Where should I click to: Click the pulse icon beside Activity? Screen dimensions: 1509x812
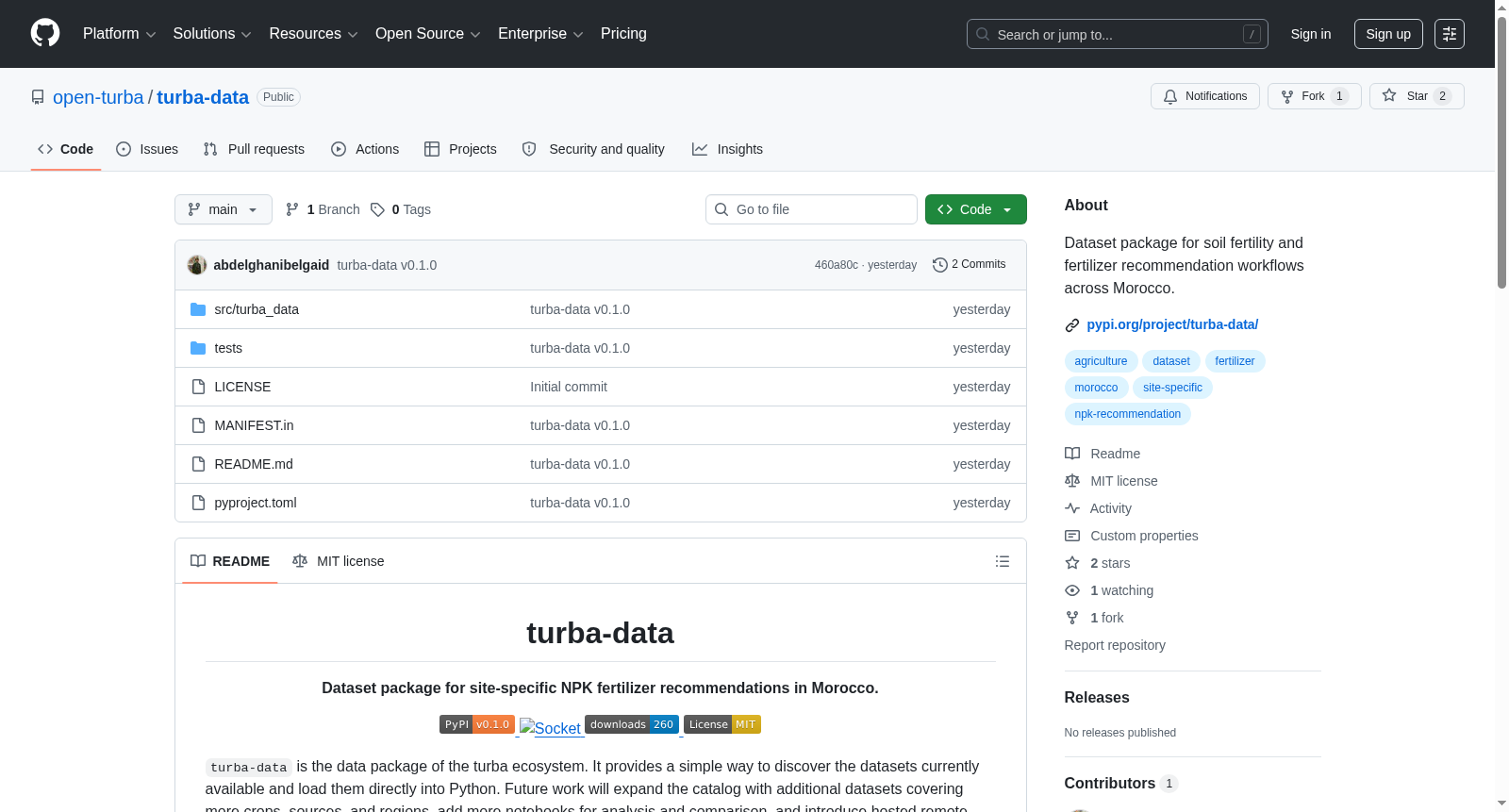pyautogui.click(x=1072, y=508)
